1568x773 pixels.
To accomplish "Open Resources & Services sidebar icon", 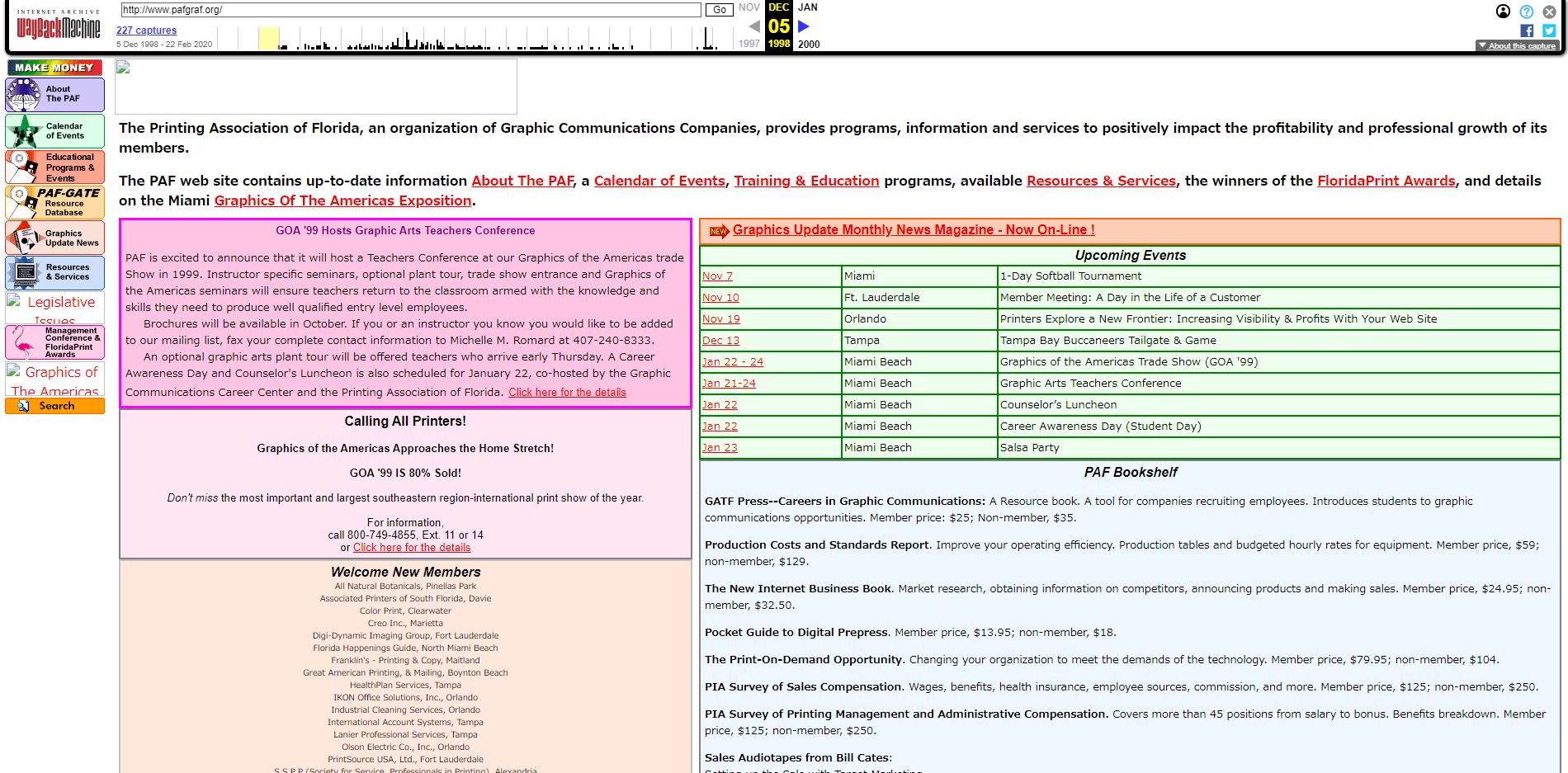I will [x=54, y=272].
